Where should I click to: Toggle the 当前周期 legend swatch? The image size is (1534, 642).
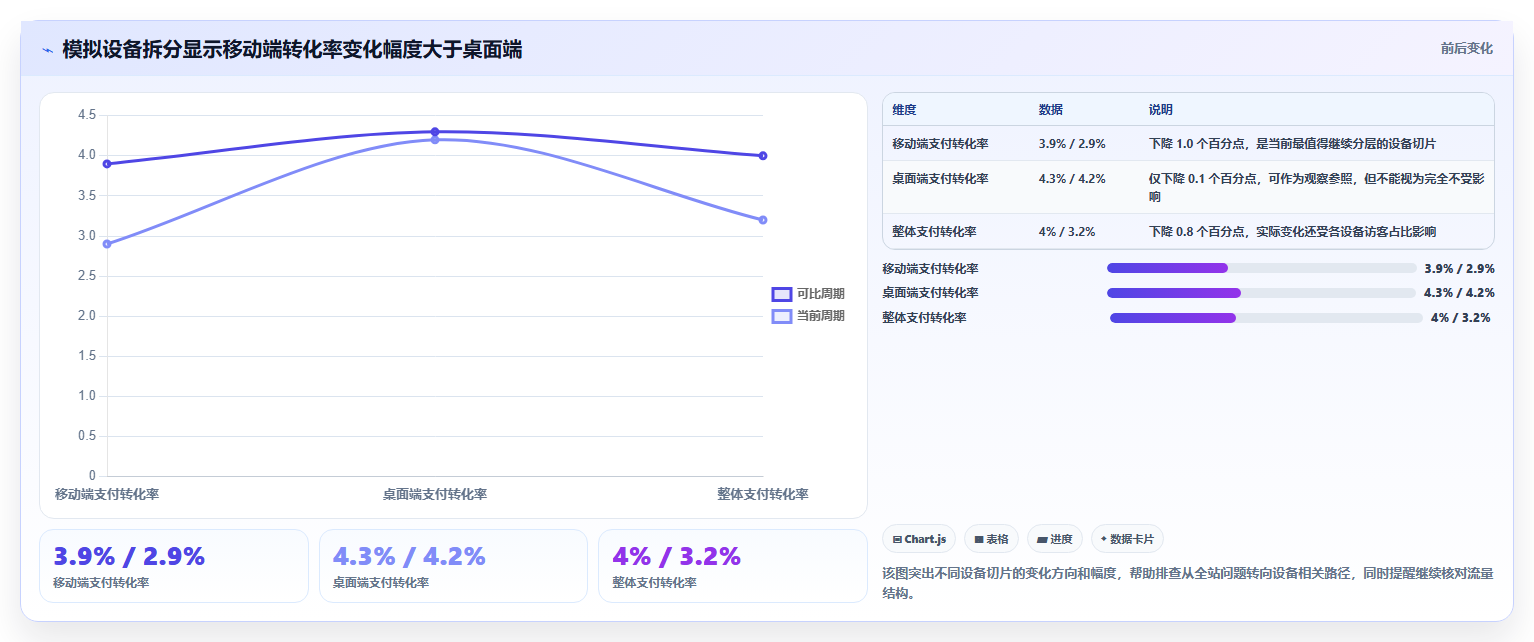[x=782, y=316]
